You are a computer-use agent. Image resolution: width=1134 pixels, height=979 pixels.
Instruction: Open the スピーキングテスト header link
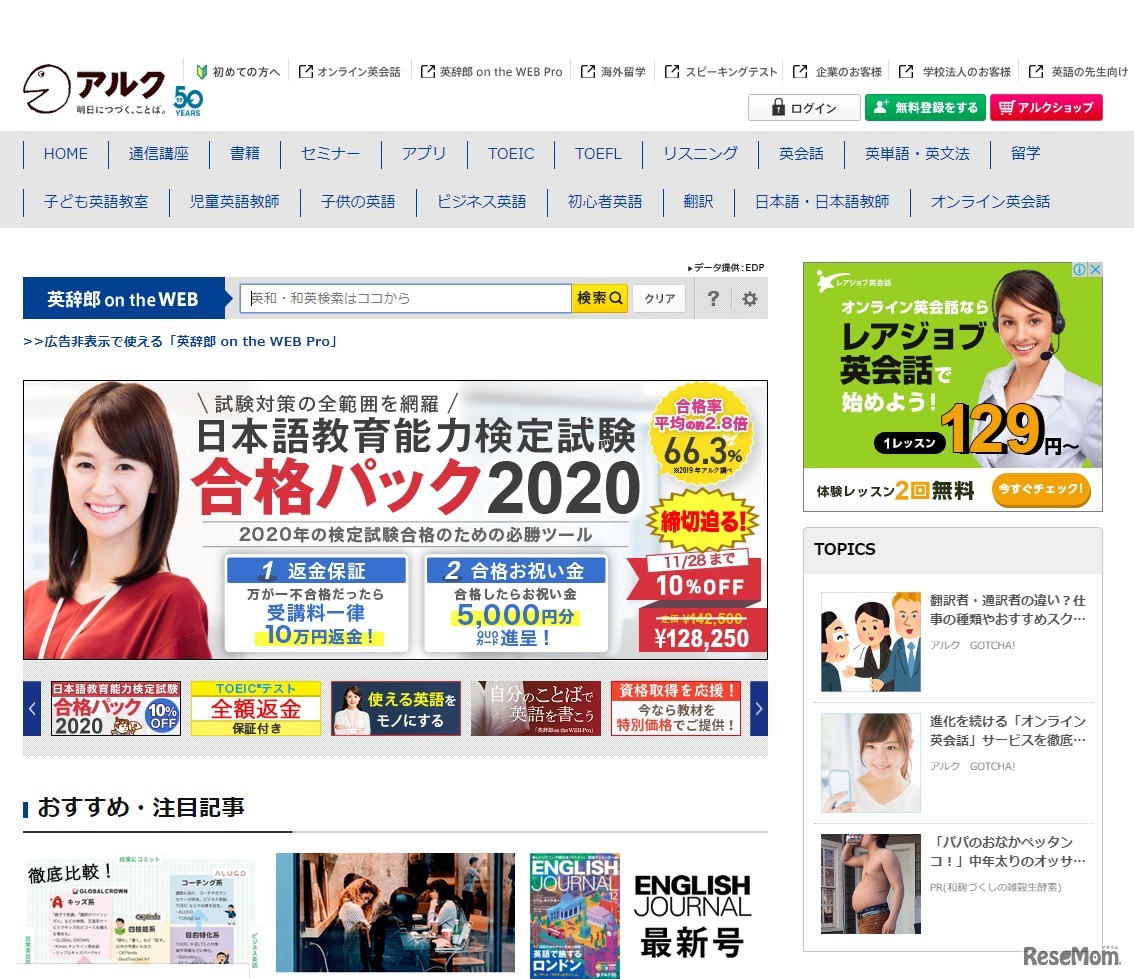(x=721, y=72)
